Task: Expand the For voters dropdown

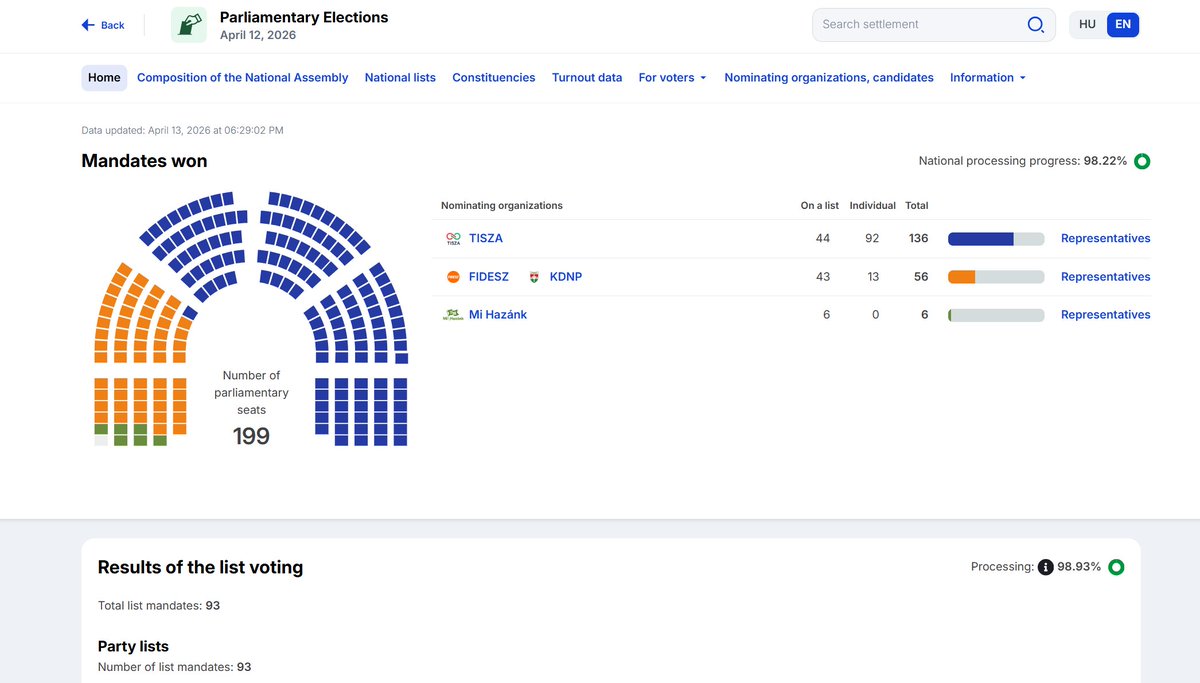Action: pyautogui.click(x=673, y=78)
